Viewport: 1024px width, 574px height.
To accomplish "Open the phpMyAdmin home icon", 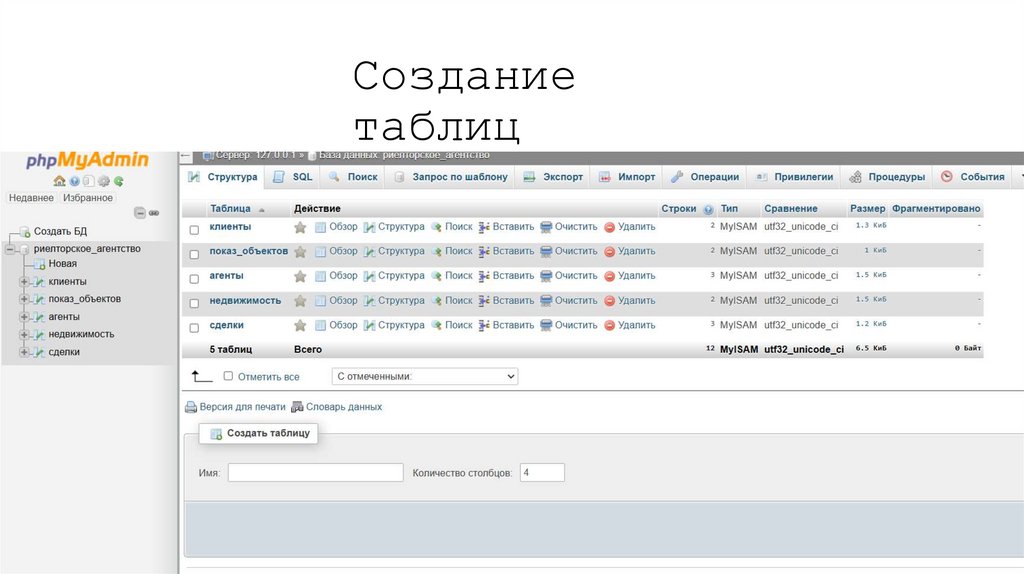I will (x=59, y=181).
